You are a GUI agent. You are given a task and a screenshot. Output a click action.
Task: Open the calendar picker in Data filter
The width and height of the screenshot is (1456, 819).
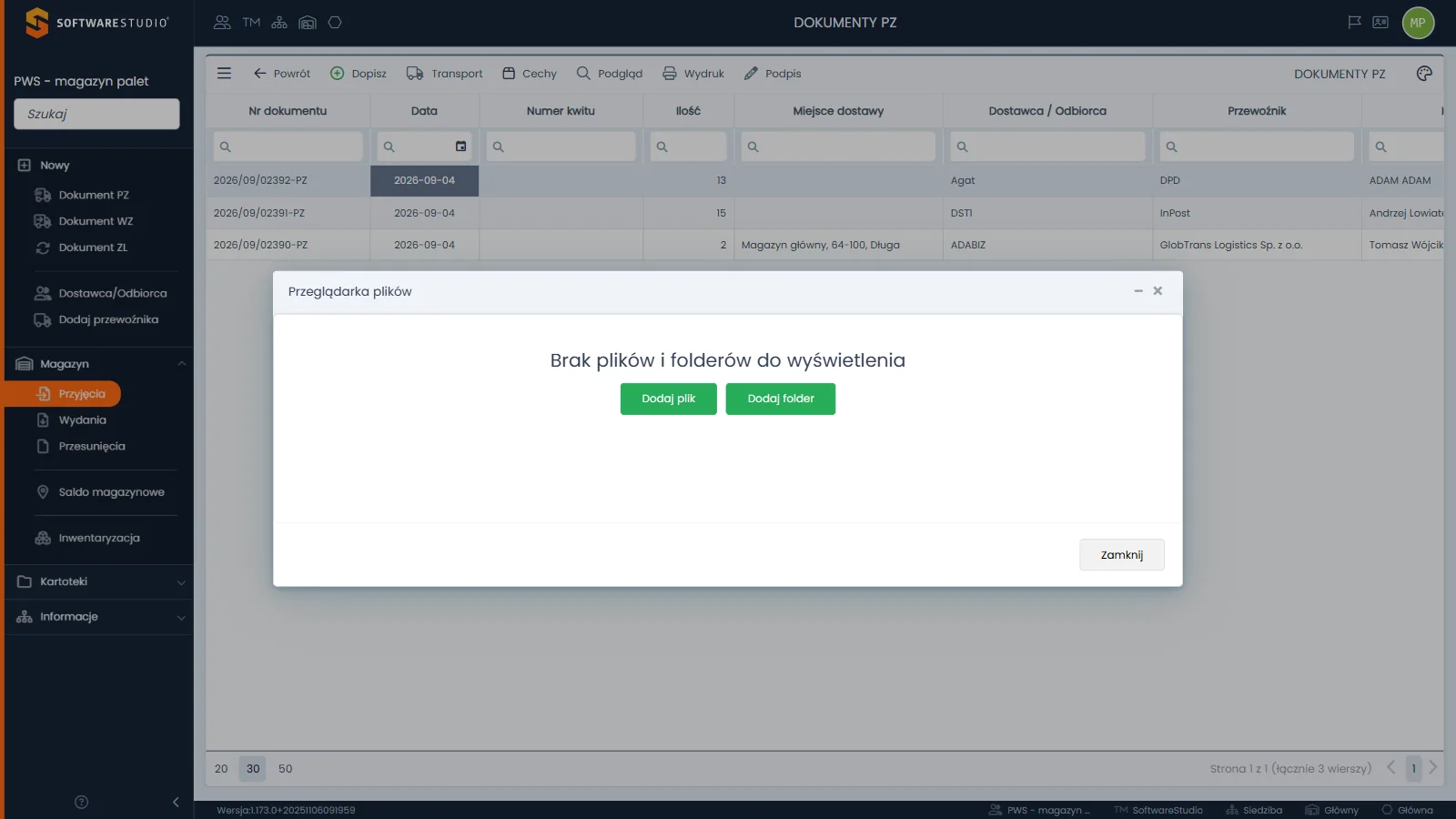point(461,147)
